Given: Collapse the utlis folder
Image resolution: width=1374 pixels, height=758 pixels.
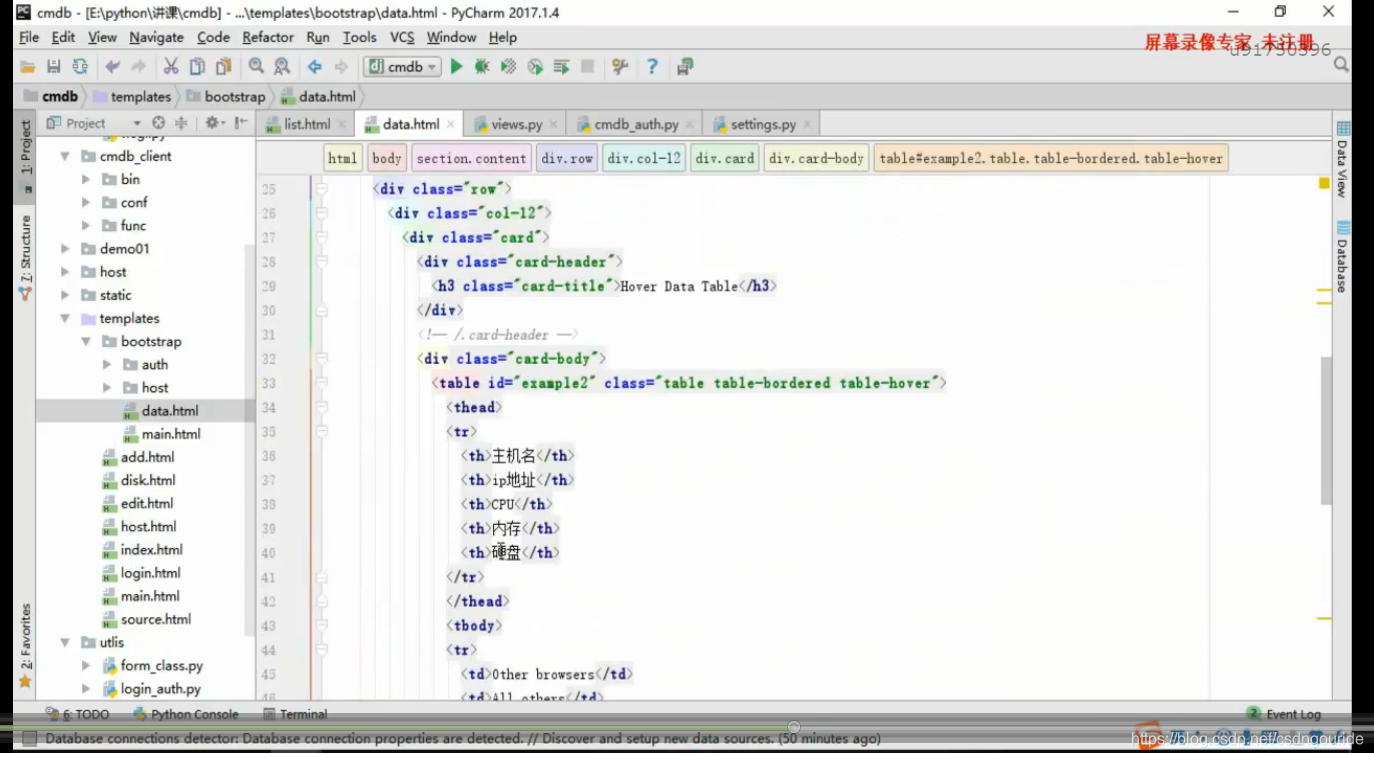Looking at the screenshot, I should (x=65, y=642).
